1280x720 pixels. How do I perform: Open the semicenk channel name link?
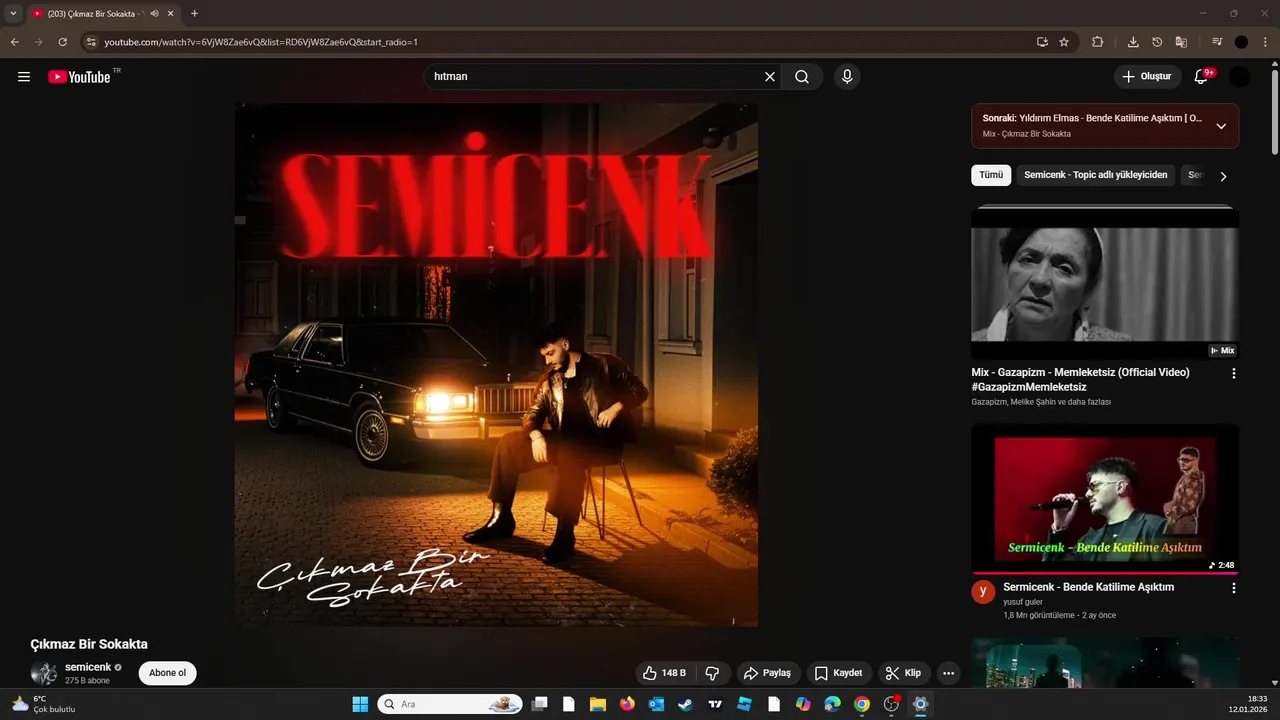tap(88, 667)
